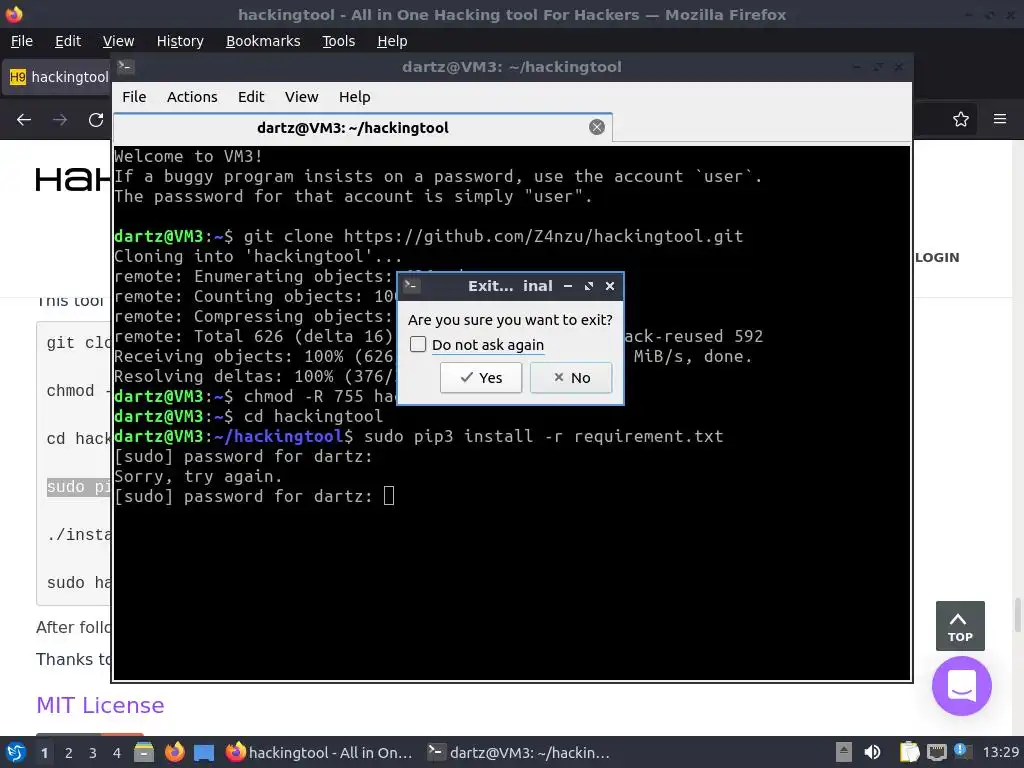Viewport: 1024px width, 768px height.
Task: Open clipboard manager tray icon
Action: pos(909,752)
